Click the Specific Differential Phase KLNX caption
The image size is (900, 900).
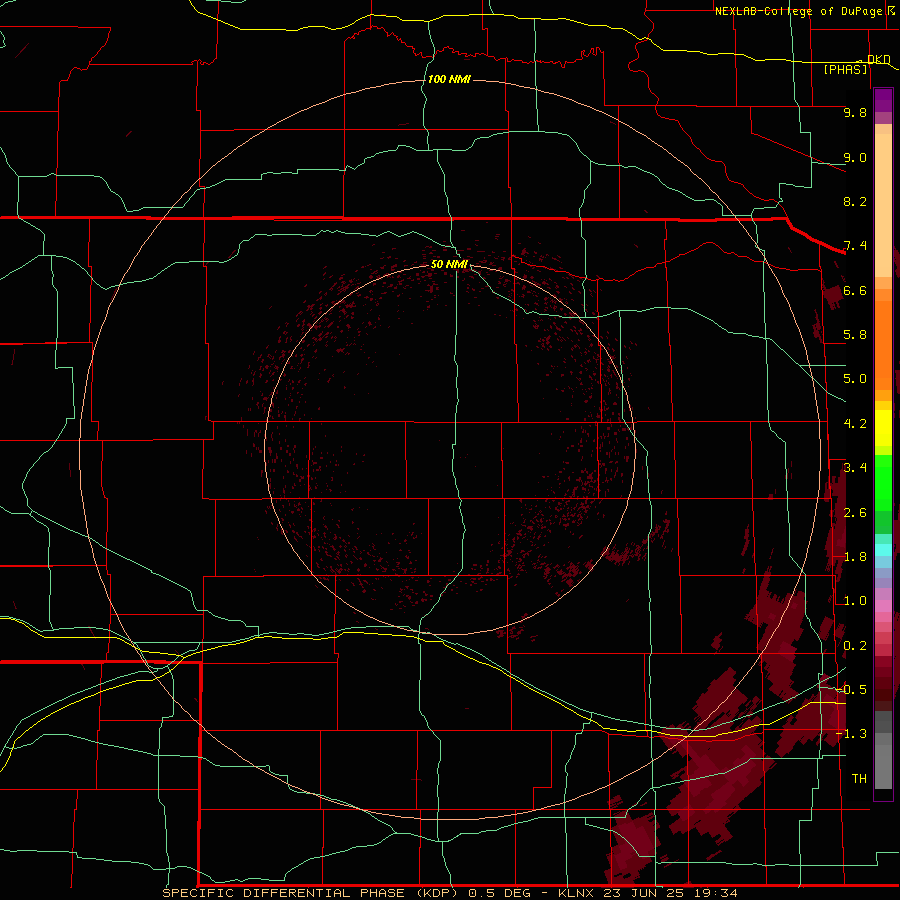[450, 893]
